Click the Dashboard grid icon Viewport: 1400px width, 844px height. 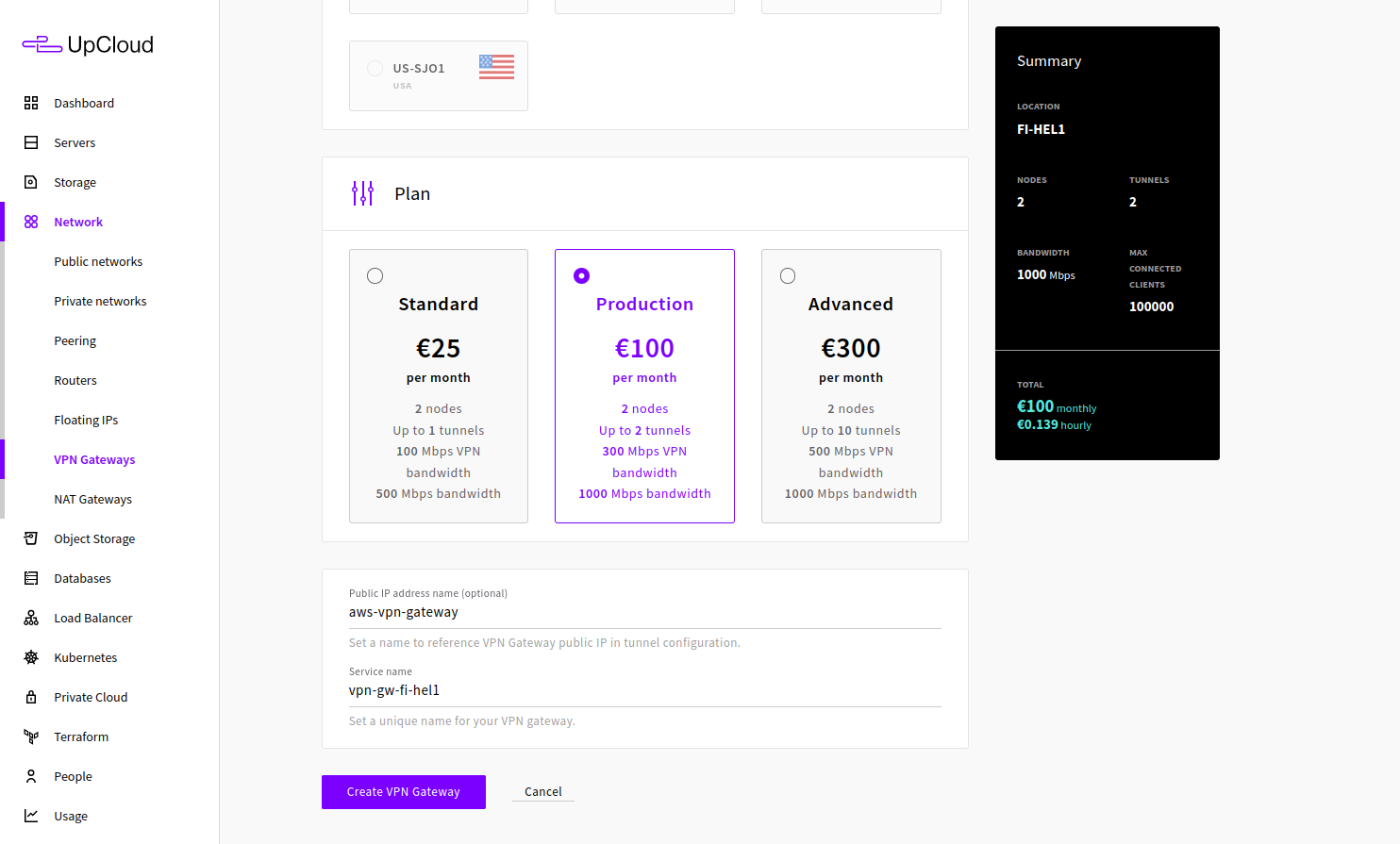pyautogui.click(x=31, y=103)
